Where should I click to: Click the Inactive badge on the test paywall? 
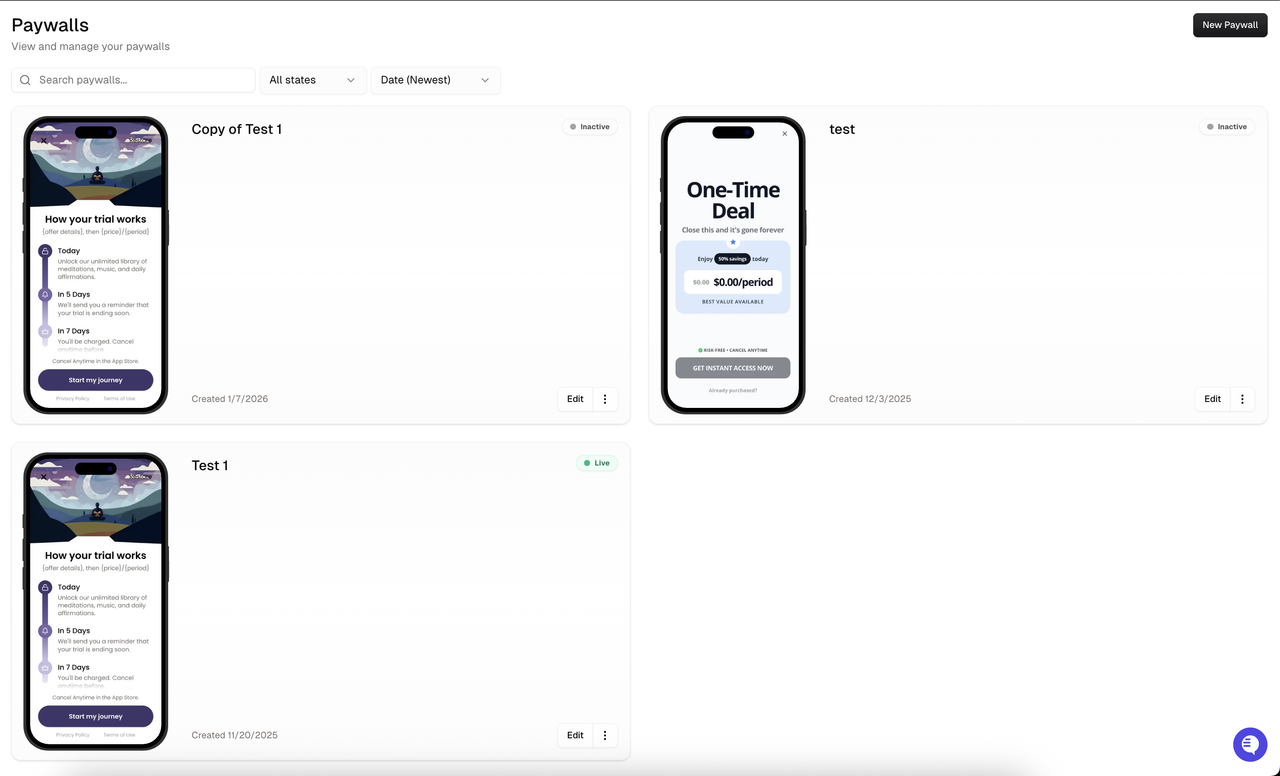1226,126
